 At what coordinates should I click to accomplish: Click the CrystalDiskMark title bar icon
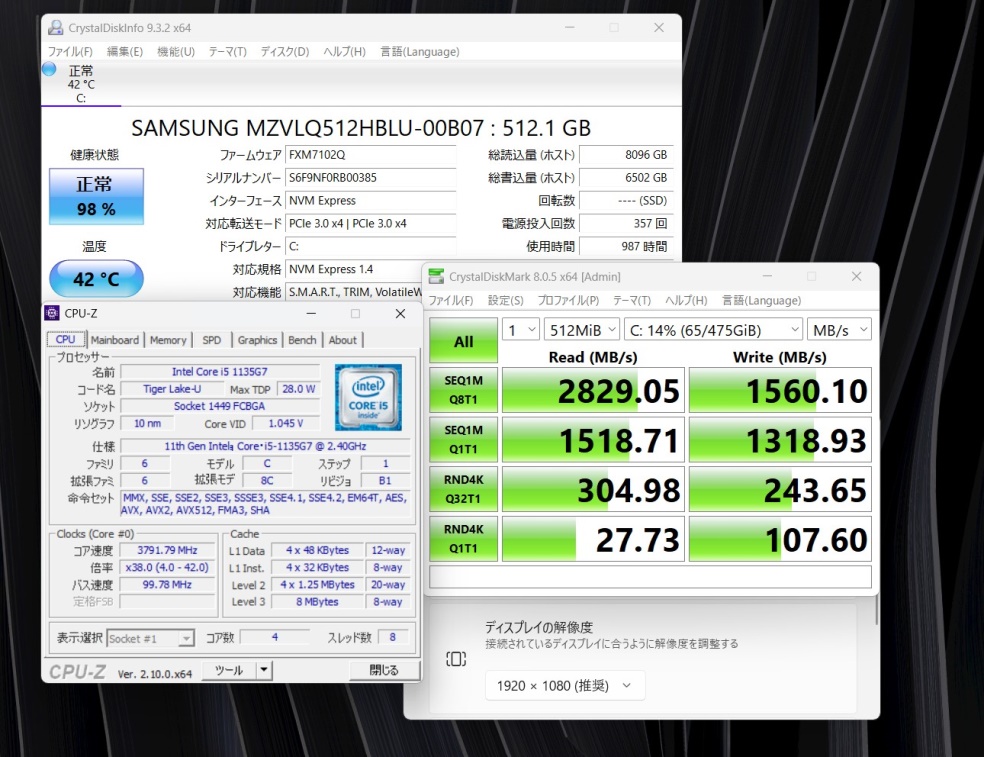tap(436, 276)
